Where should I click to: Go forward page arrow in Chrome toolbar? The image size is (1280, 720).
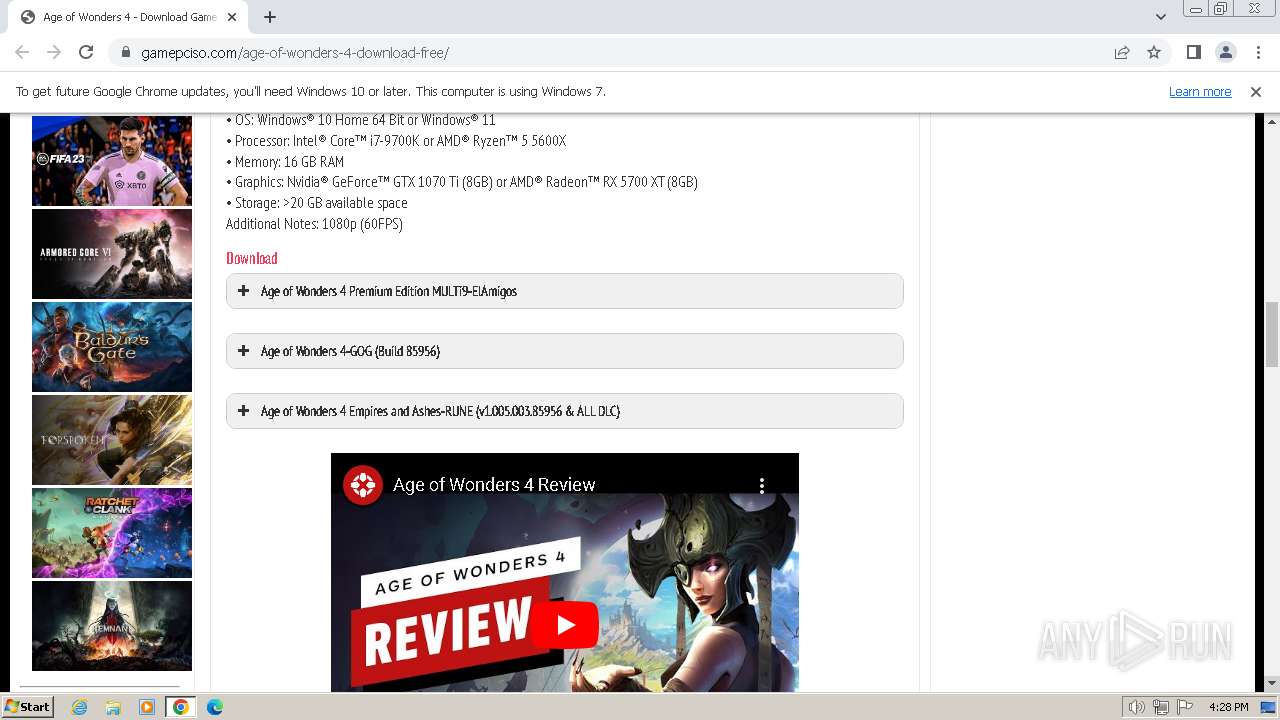(54, 52)
